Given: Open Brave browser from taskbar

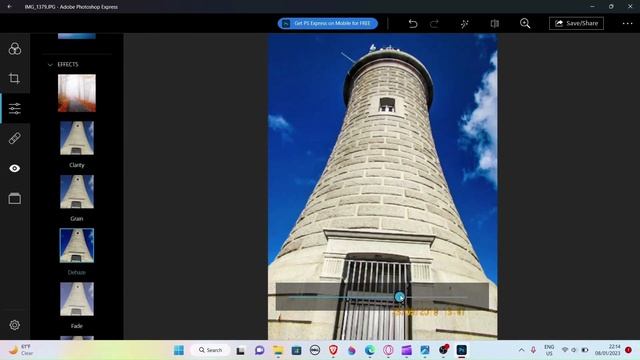Looking at the screenshot, I should (x=333, y=350).
